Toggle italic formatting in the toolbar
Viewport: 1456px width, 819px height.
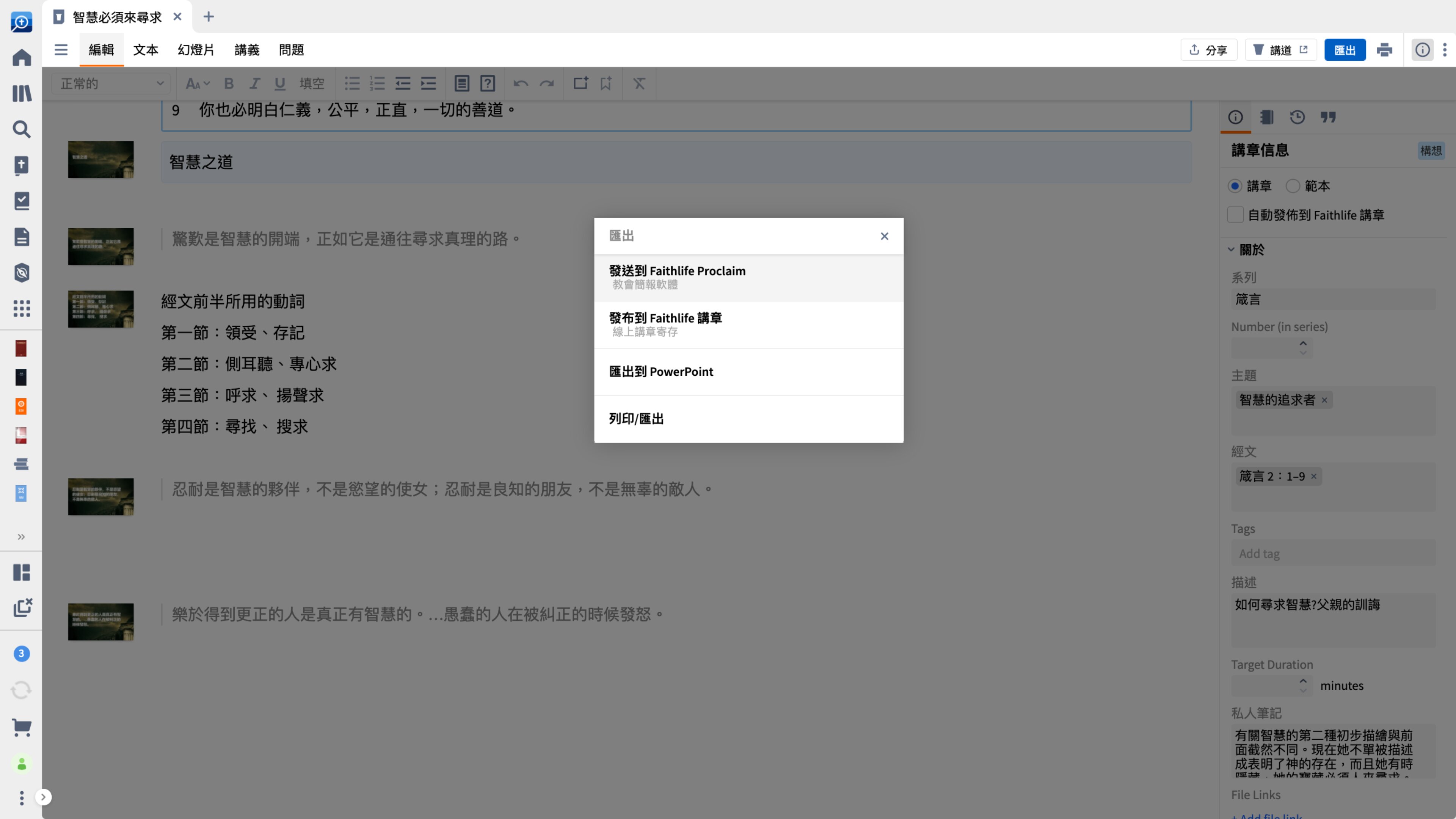254,84
